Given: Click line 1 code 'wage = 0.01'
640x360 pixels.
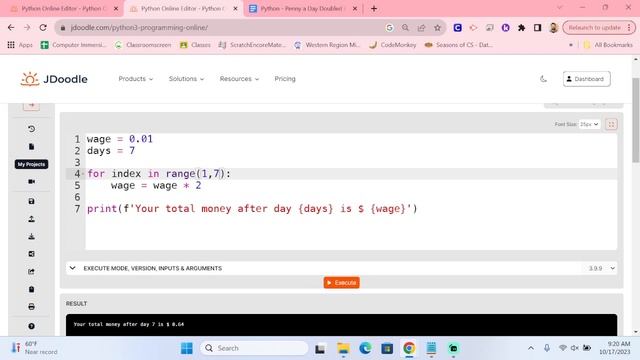Looking at the screenshot, I should pos(120,139).
